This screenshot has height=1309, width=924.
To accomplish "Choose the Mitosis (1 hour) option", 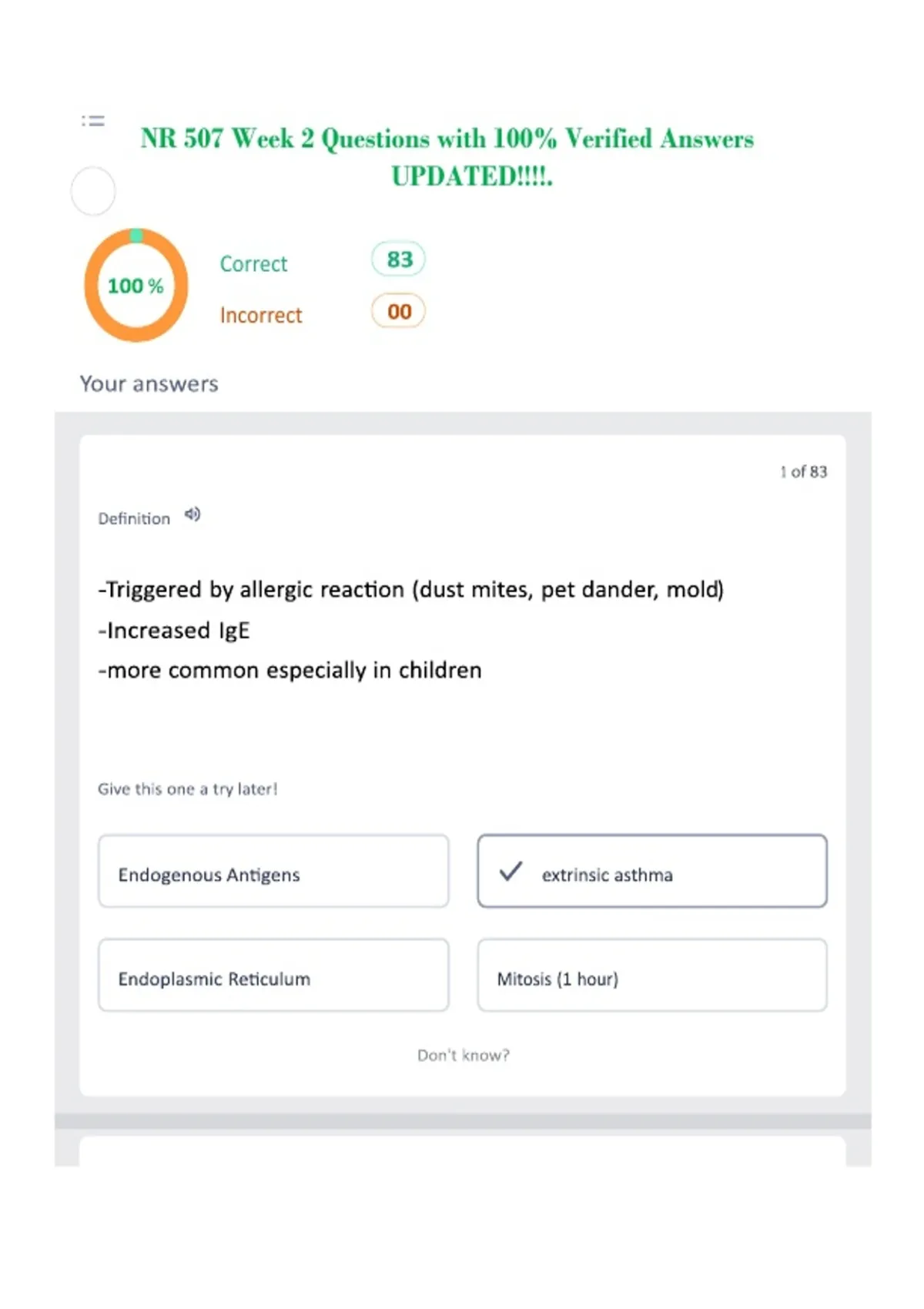I will (652, 975).
